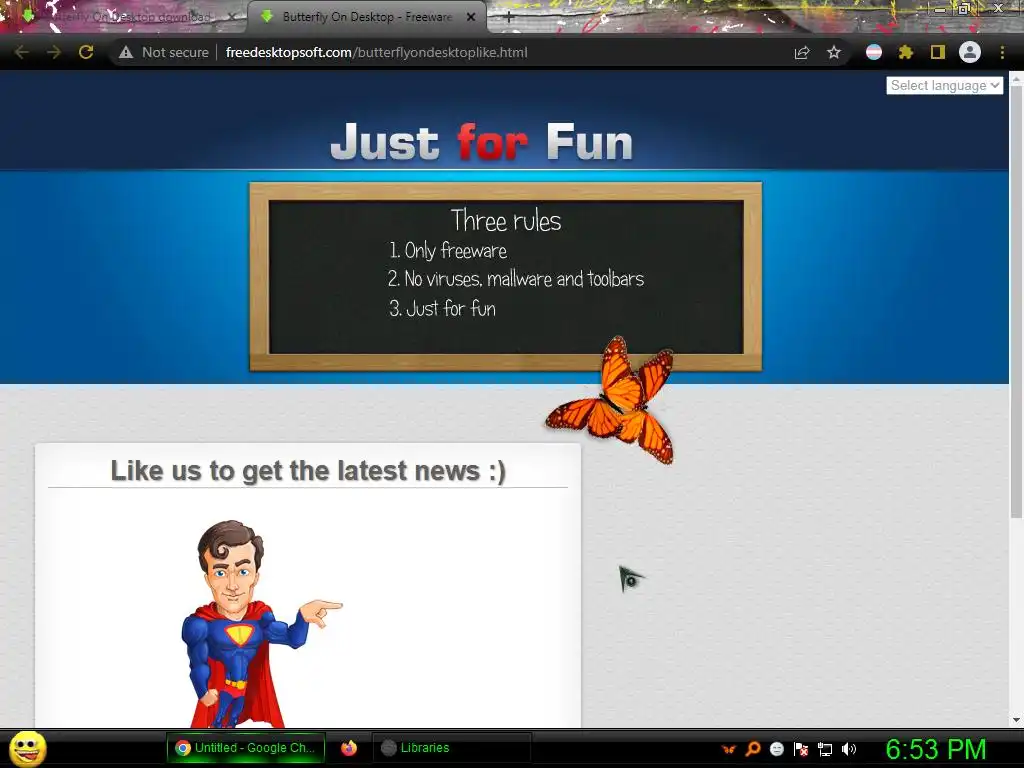Close the Butterfly On Desktop download tab
Image resolution: width=1024 pixels, height=768 pixels.
pyautogui.click(x=231, y=18)
